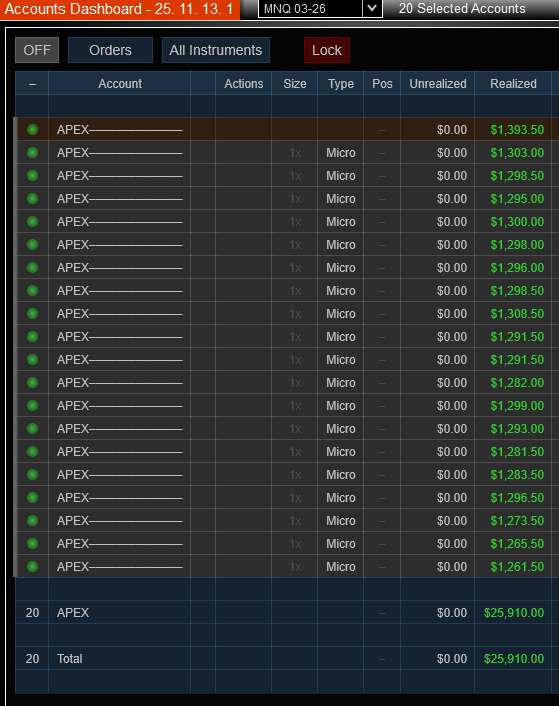This screenshot has width=559, height=706.
Task: Click the red Lock button
Action: (x=327, y=50)
